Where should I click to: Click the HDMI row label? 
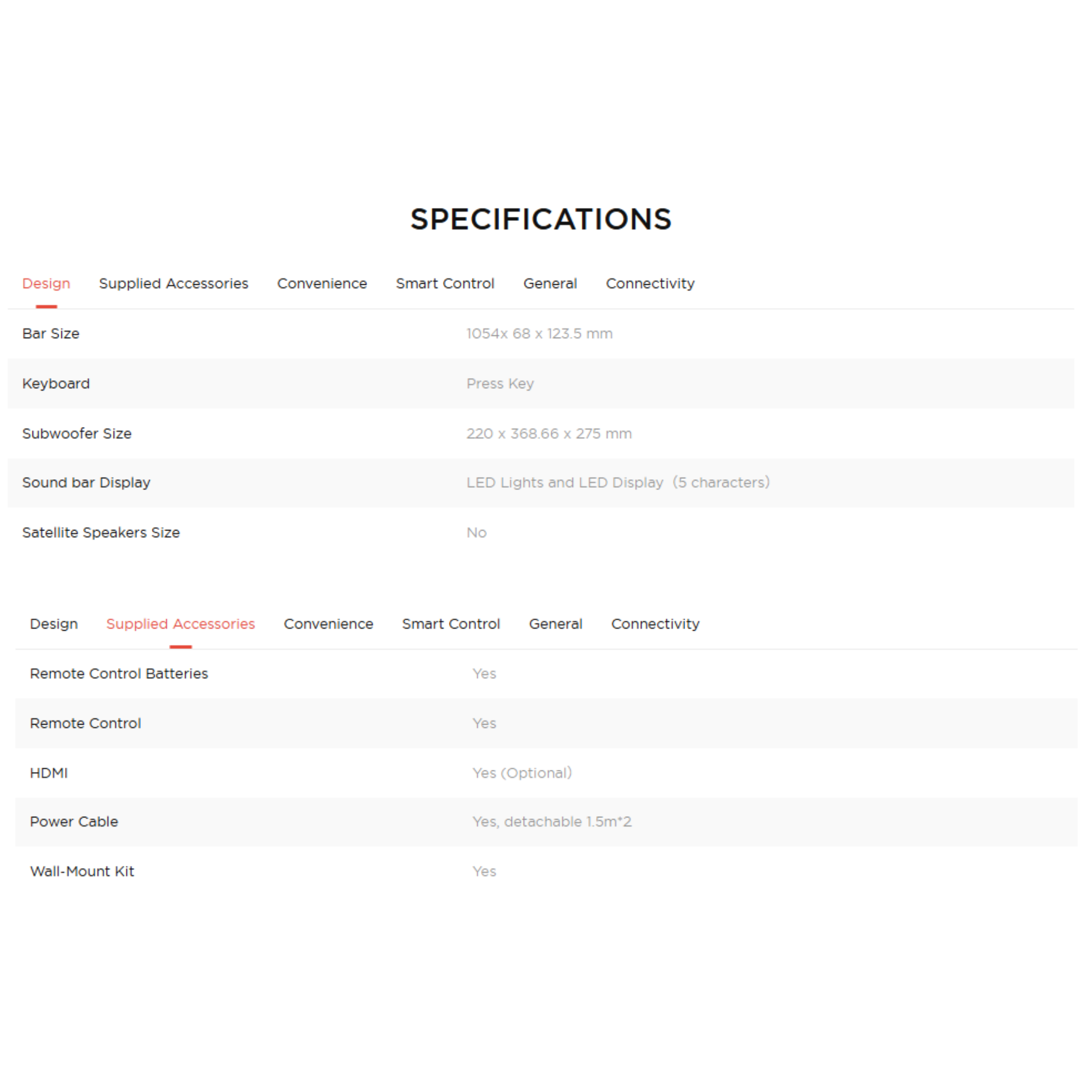49,773
